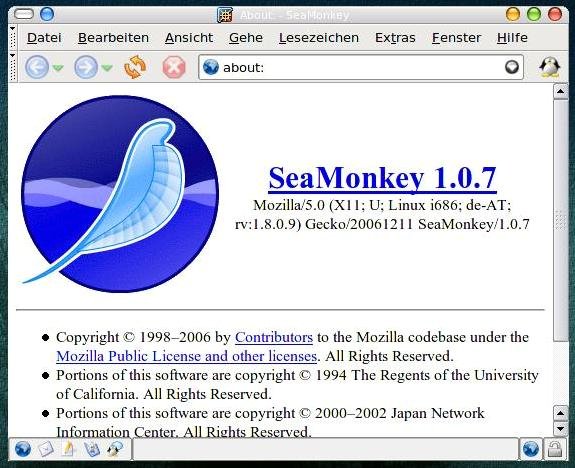Click the scroll down arrow at scrollbar bottom

pyautogui.click(x=560, y=428)
